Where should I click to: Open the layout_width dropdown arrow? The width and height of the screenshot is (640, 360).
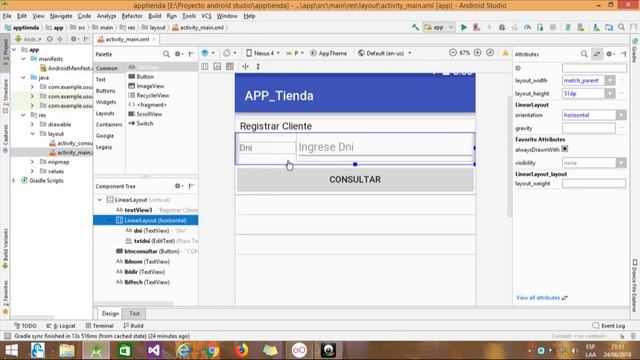tap(610, 81)
